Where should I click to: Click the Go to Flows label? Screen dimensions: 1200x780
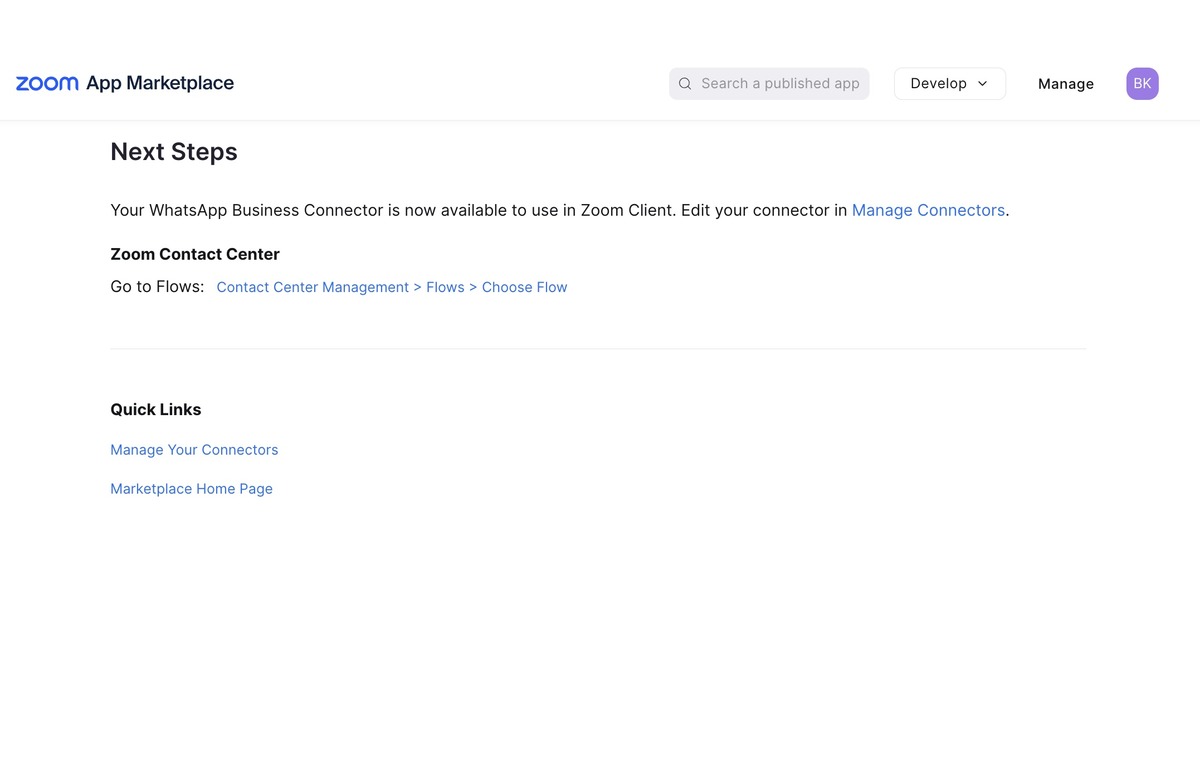click(x=157, y=287)
